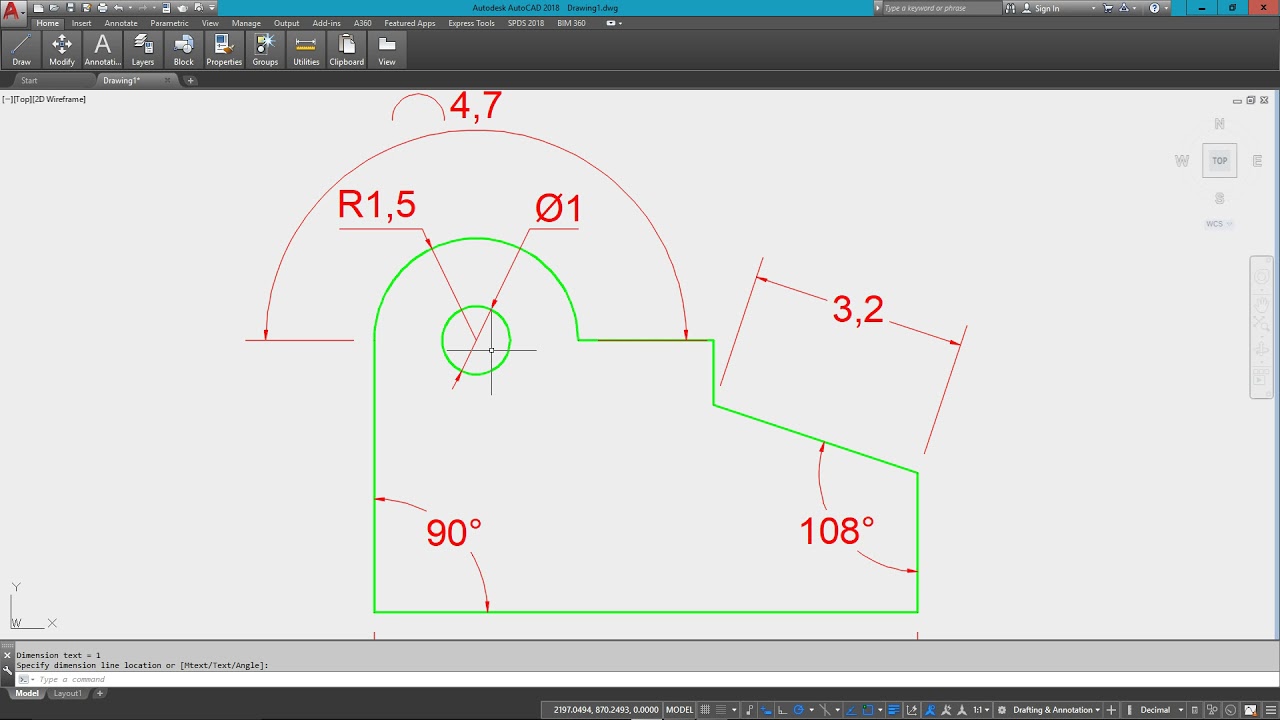Click the Autodesk App Store cart icon
The height and width of the screenshot is (720, 1280).
pos(1107,8)
